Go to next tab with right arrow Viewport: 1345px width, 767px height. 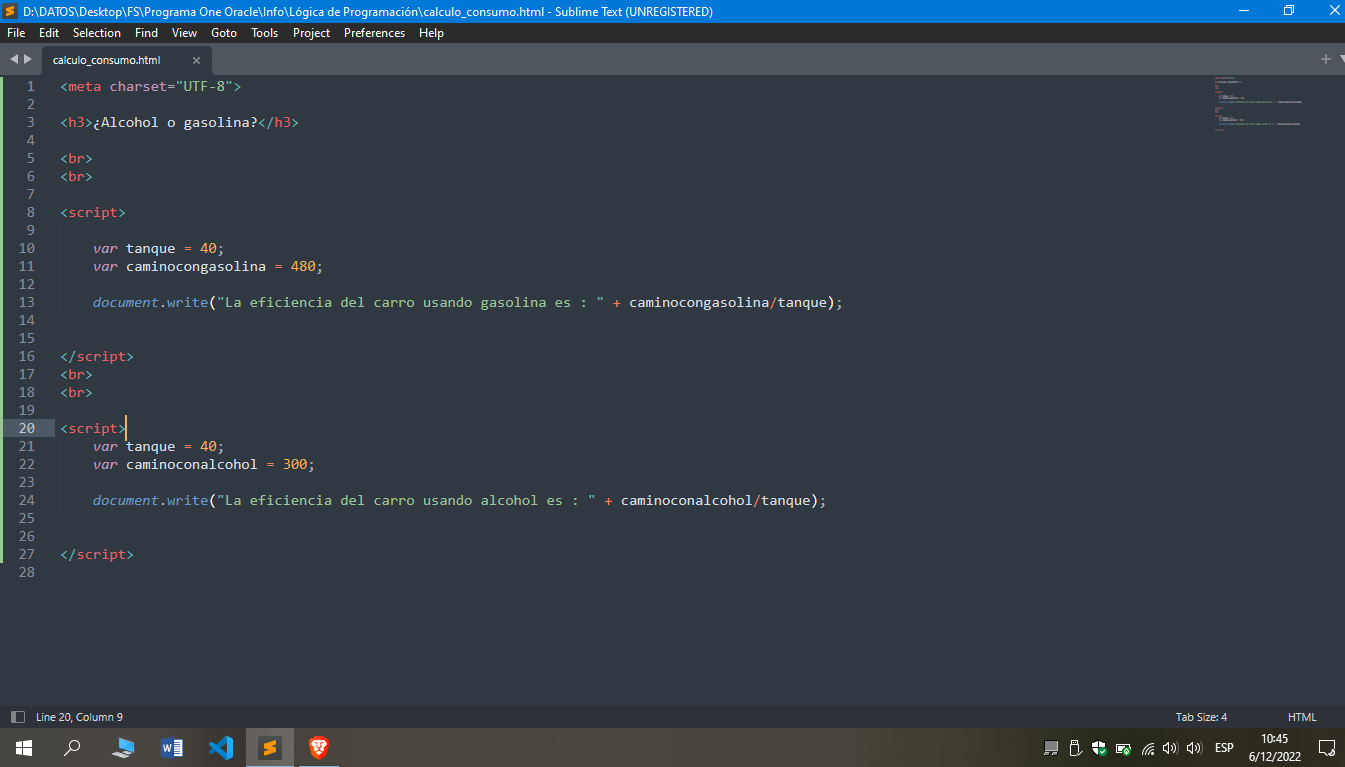(x=28, y=59)
